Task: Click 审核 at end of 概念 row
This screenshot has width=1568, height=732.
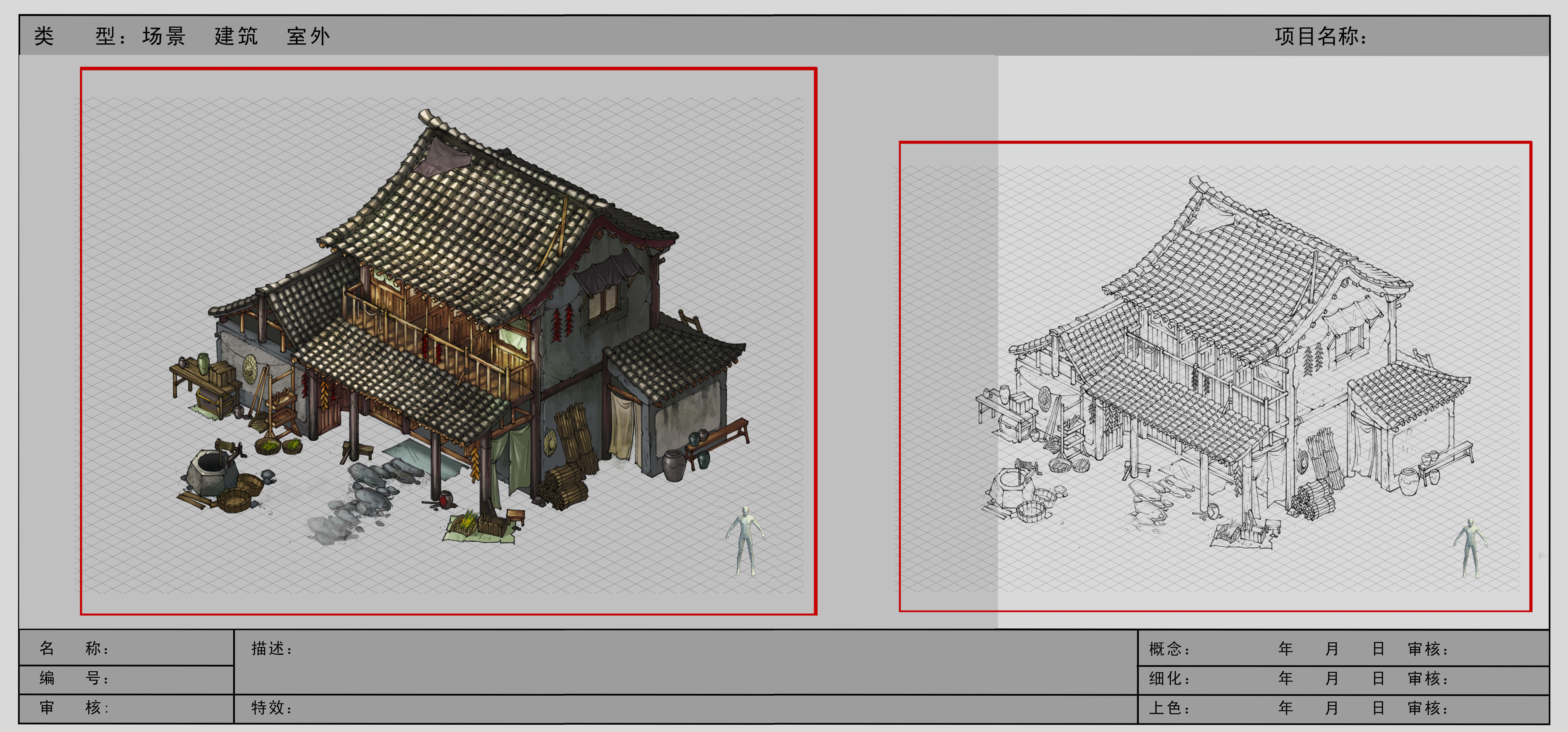Action: [x=1428, y=649]
